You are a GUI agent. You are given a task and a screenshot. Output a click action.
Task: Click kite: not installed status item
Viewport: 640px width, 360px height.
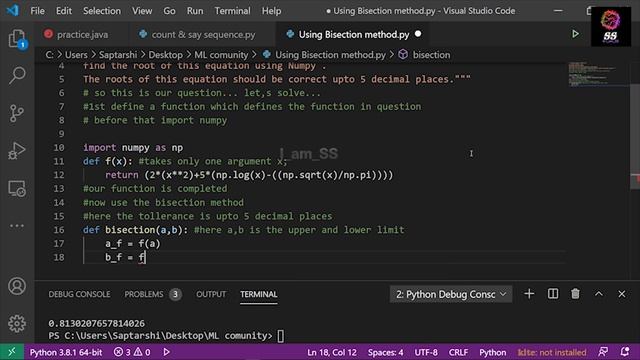[552, 352]
